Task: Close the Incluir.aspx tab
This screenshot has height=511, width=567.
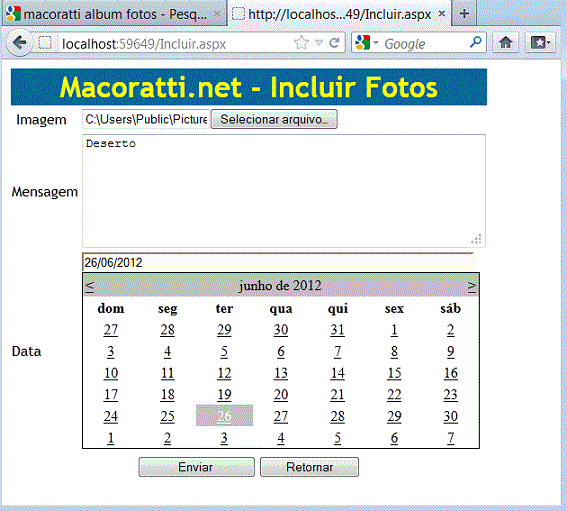Action: pyautogui.click(x=442, y=14)
